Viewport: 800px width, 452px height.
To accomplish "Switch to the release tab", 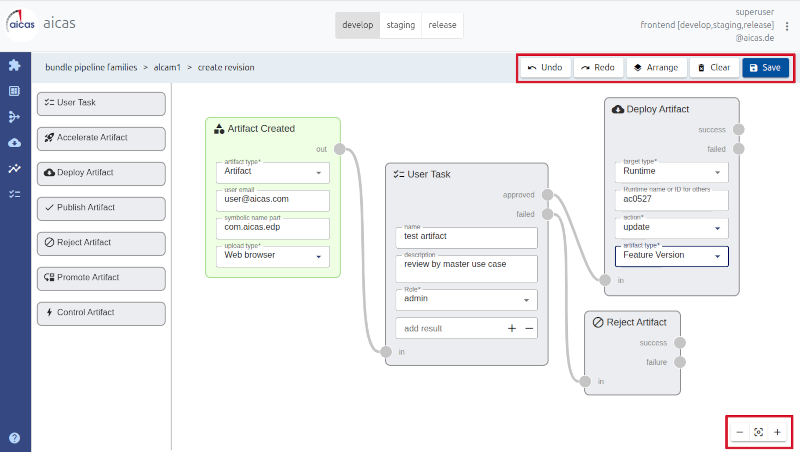I will coord(442,25).
